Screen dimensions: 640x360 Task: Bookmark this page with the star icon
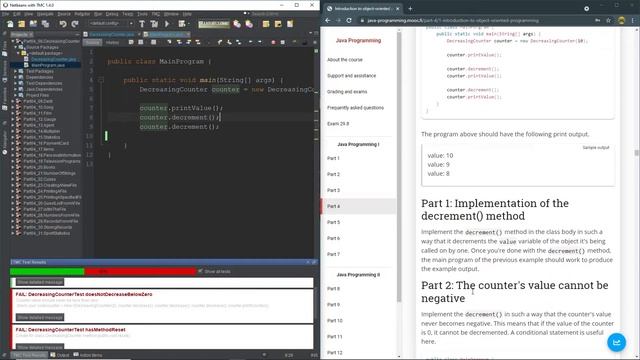coord(608,20)
